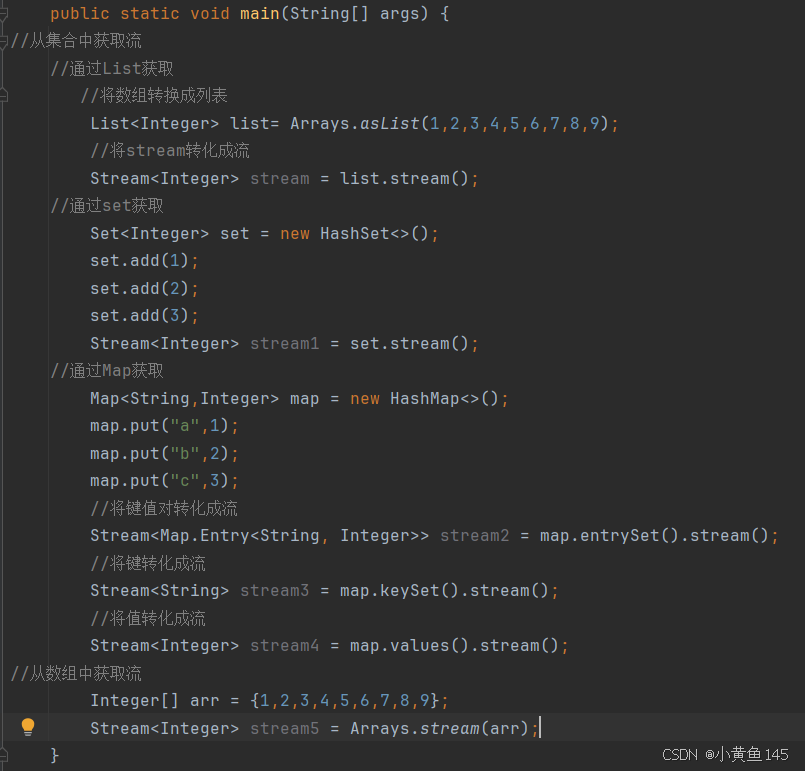Place cursor after Arrays.stream(arr) semicolon

(x=540, y=728)
